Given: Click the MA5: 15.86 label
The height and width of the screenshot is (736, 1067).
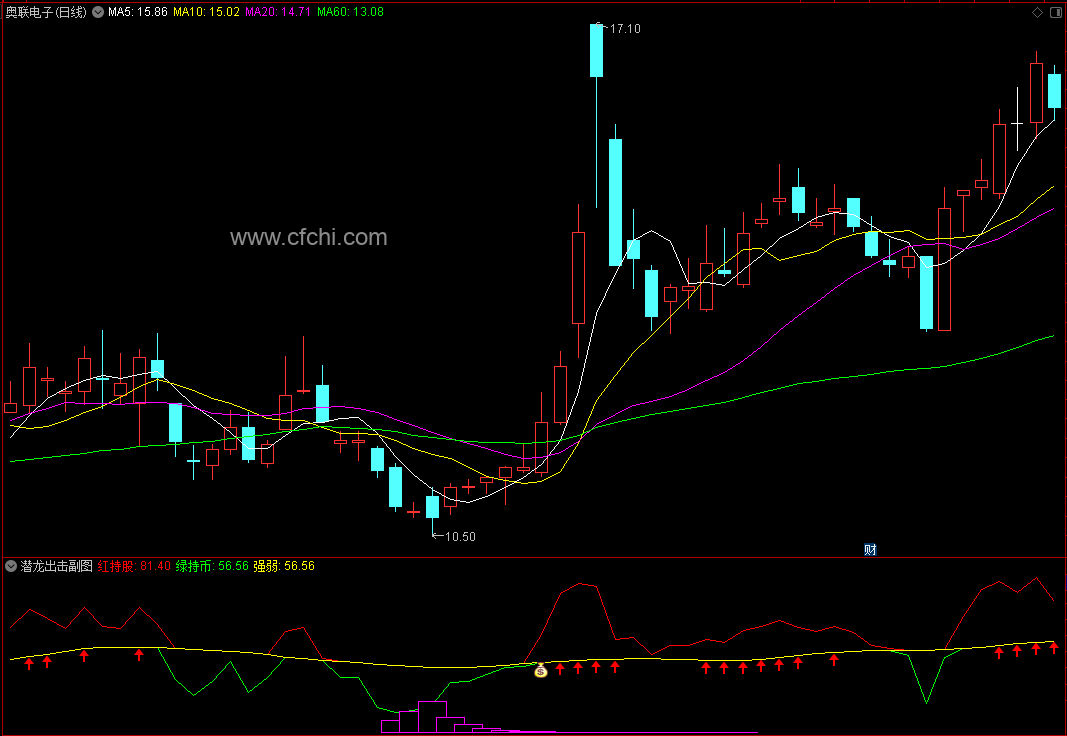Looking at the screenshot, I should tap(137, 12).
